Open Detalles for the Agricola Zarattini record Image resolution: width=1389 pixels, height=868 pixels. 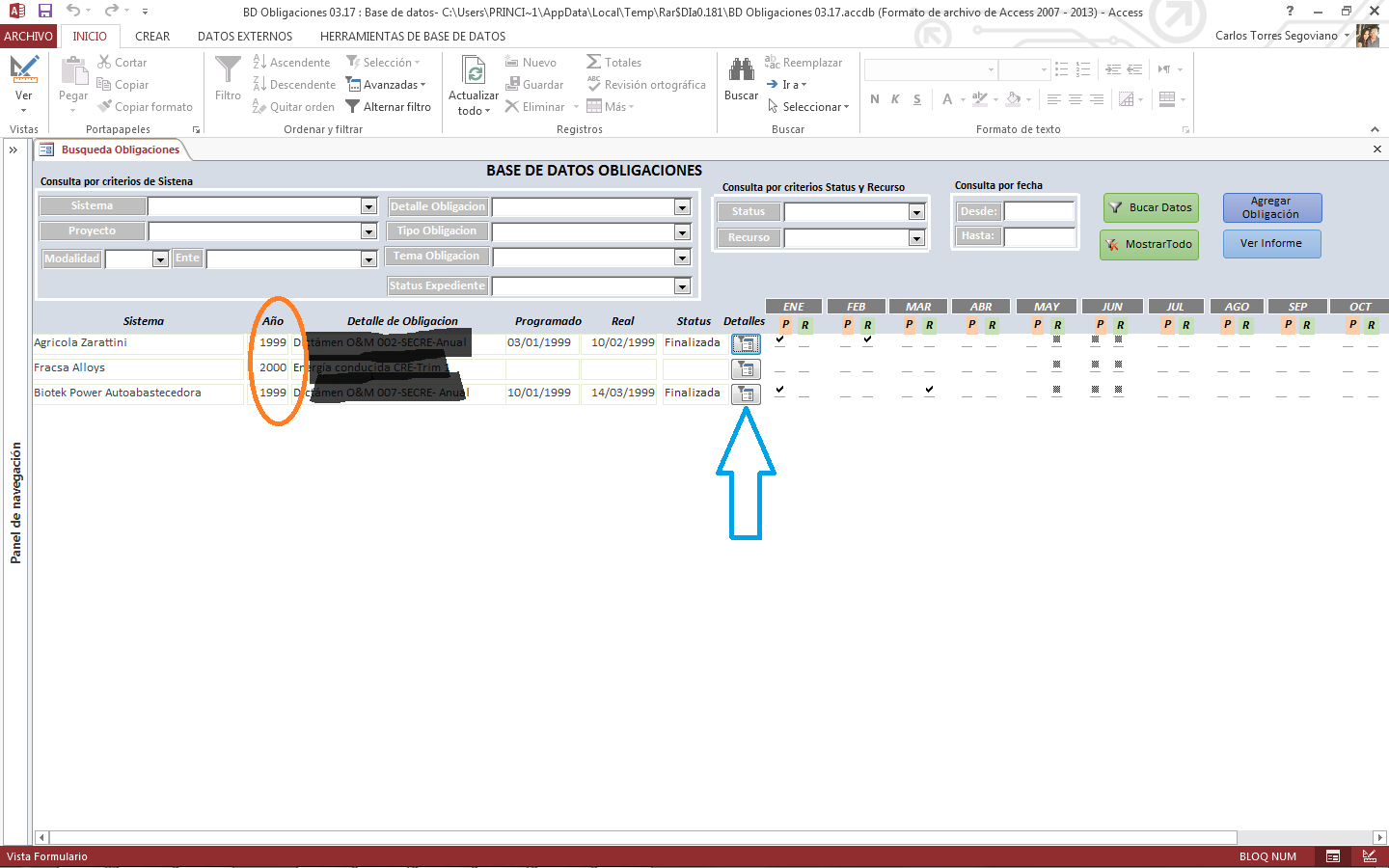click(745, 342)
